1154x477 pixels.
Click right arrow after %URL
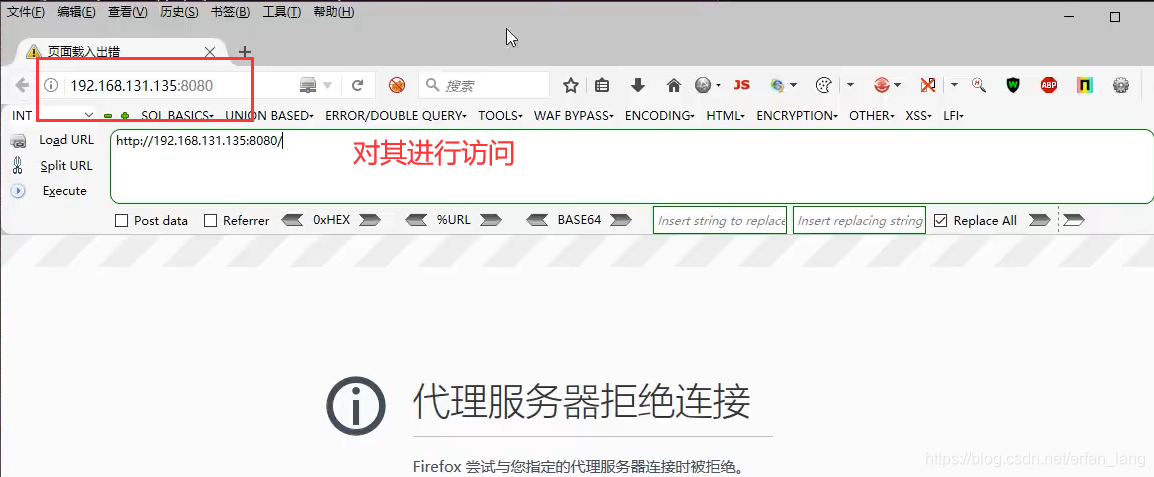pyautogui.click(x=491, y=220)
